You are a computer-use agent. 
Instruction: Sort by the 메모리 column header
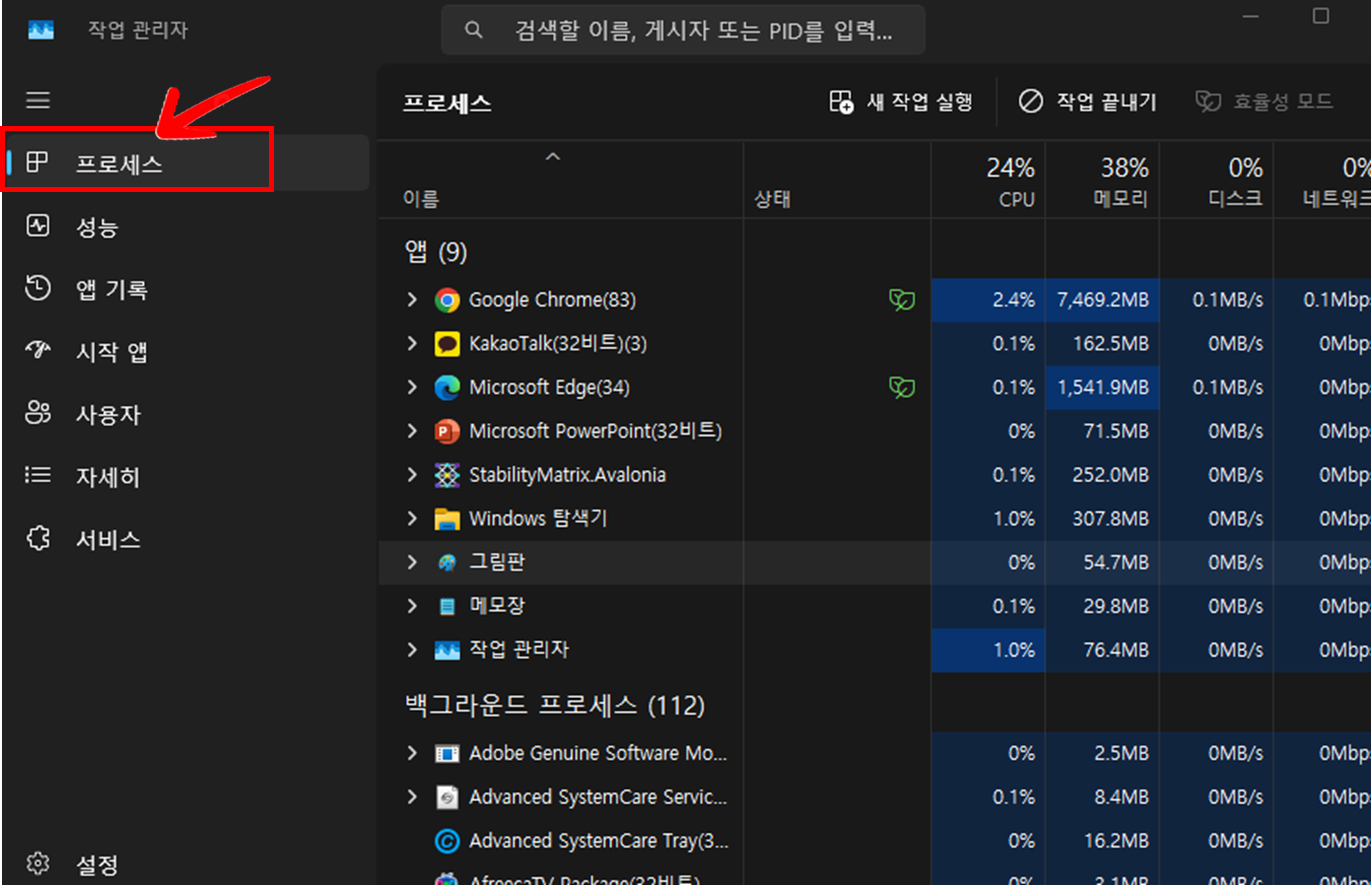pos(1103,180)
